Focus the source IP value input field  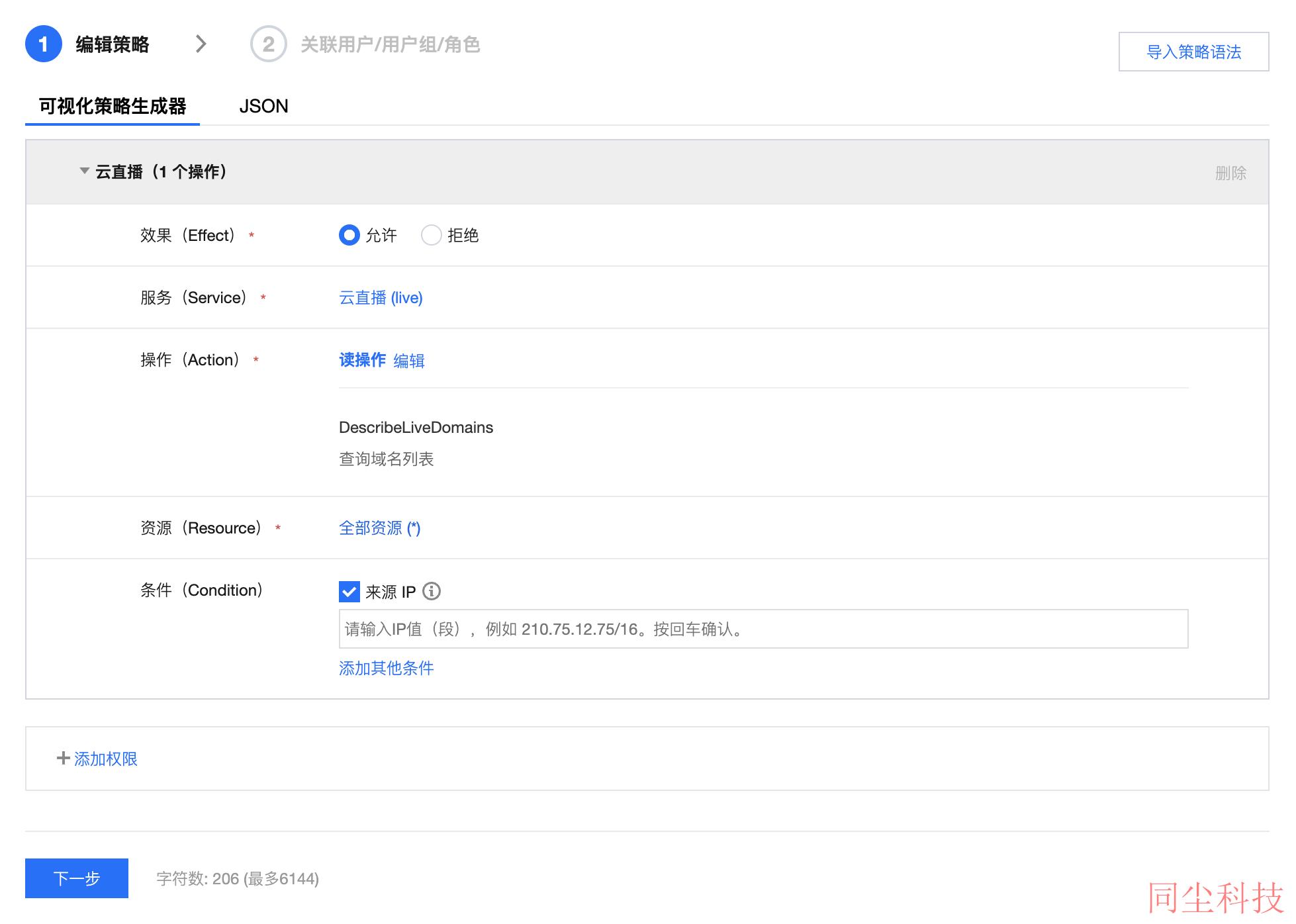point(763,629)
